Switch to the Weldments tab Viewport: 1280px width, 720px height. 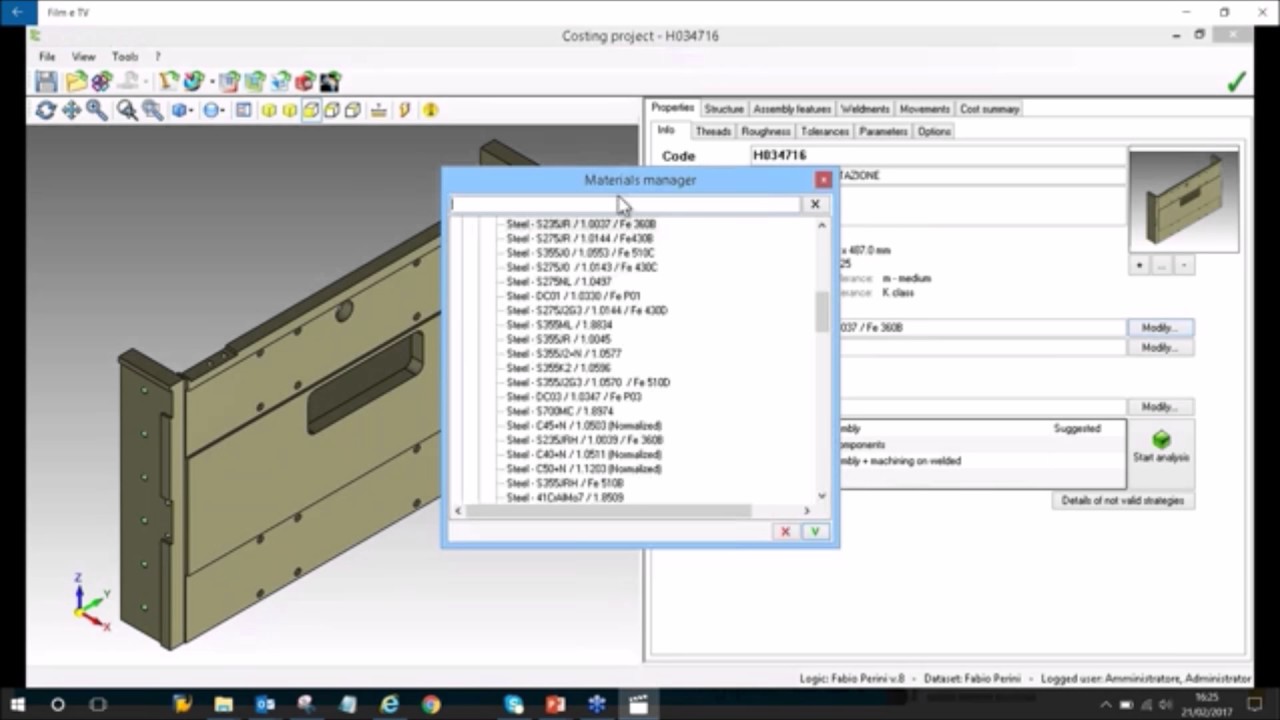(x=865, y=109)
